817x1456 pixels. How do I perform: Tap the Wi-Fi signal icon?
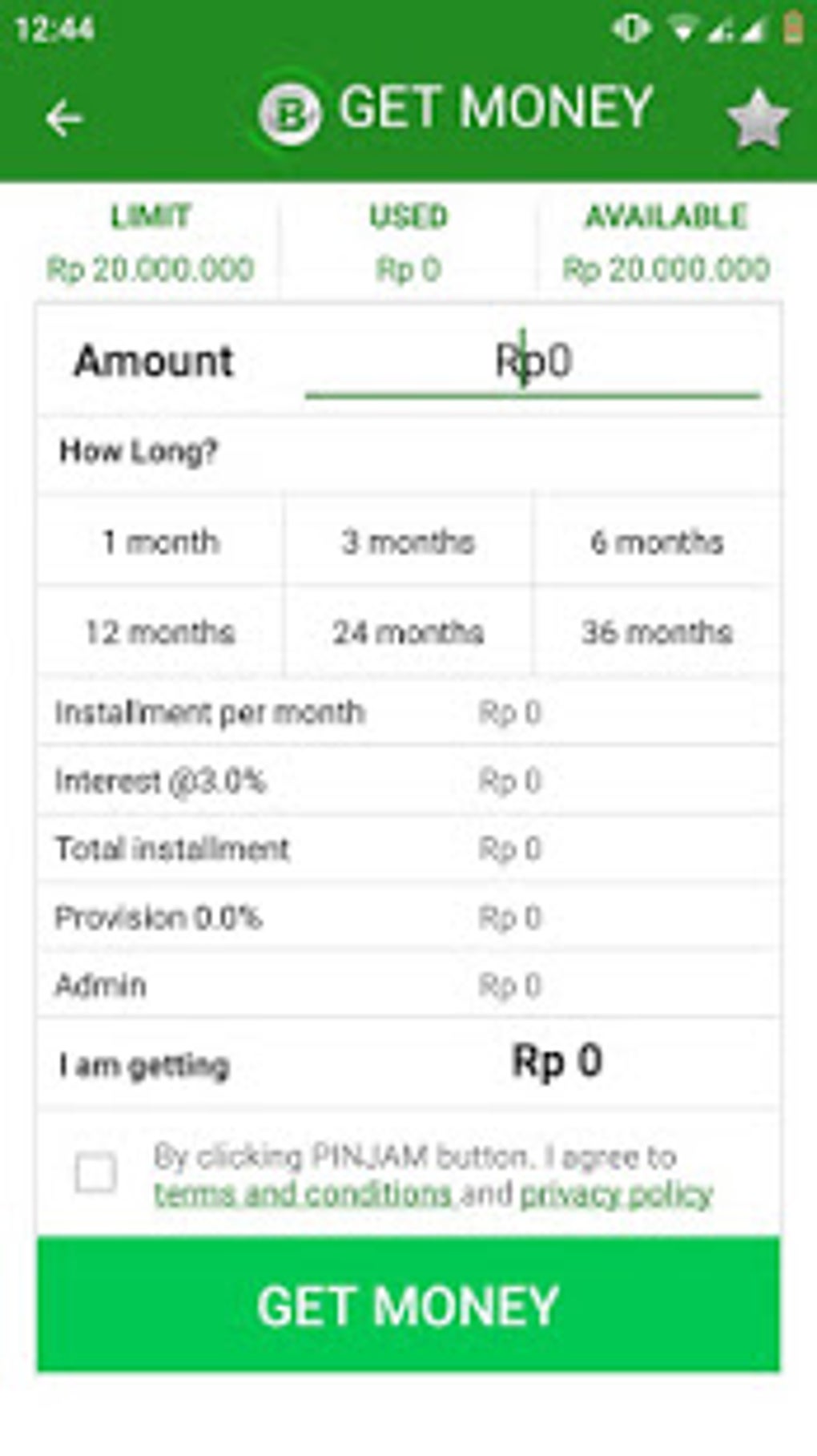tap(683, 30)
